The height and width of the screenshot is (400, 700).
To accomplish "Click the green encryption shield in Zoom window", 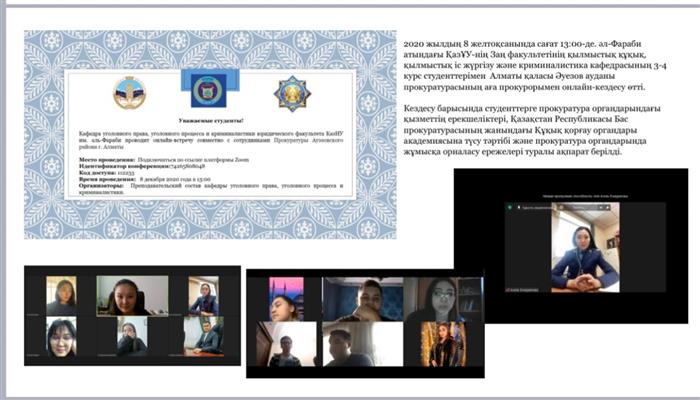I will pyautogui.click(x=510, y=207).
